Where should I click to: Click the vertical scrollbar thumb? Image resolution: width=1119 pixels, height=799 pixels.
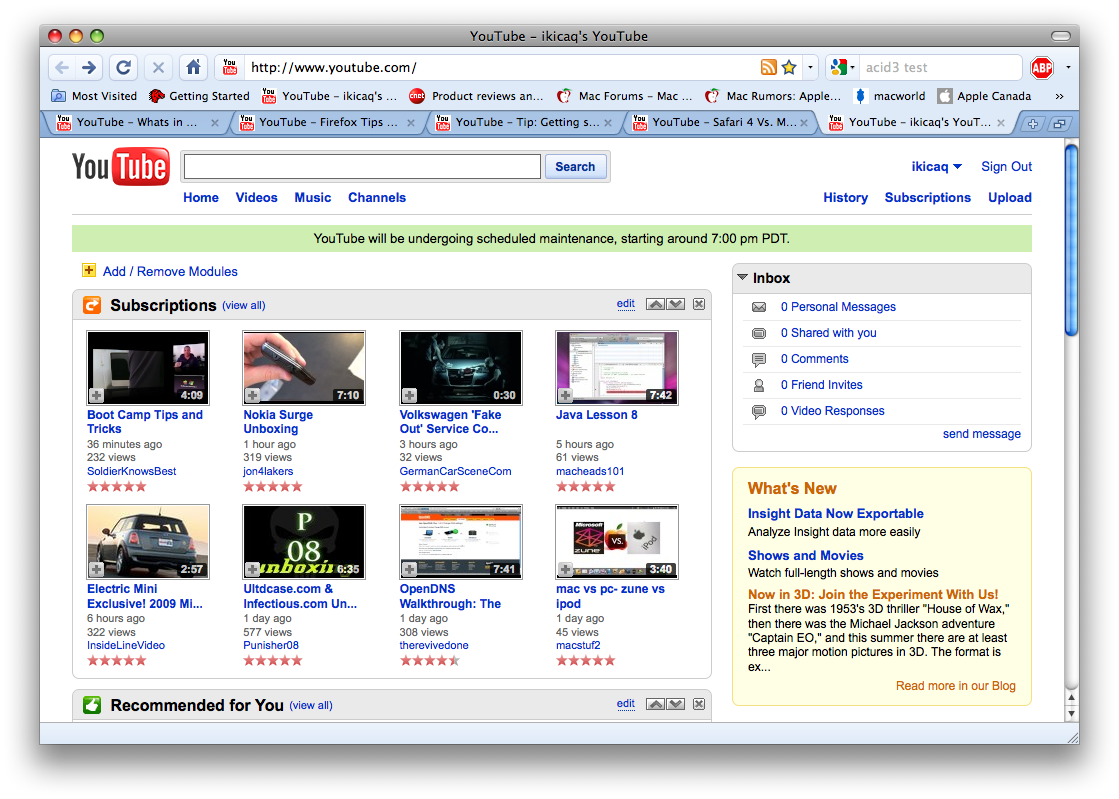pyautogui.click(x=1070, y=239)
